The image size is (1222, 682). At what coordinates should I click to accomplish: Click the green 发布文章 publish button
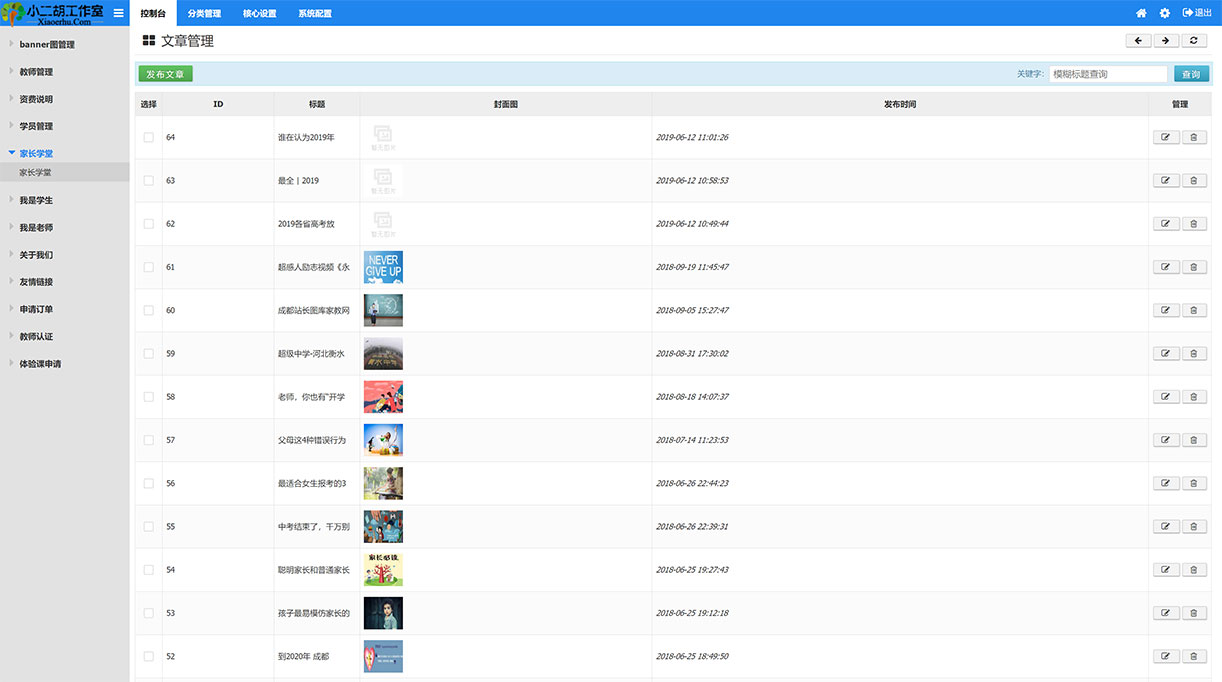[x=164, y=73]
